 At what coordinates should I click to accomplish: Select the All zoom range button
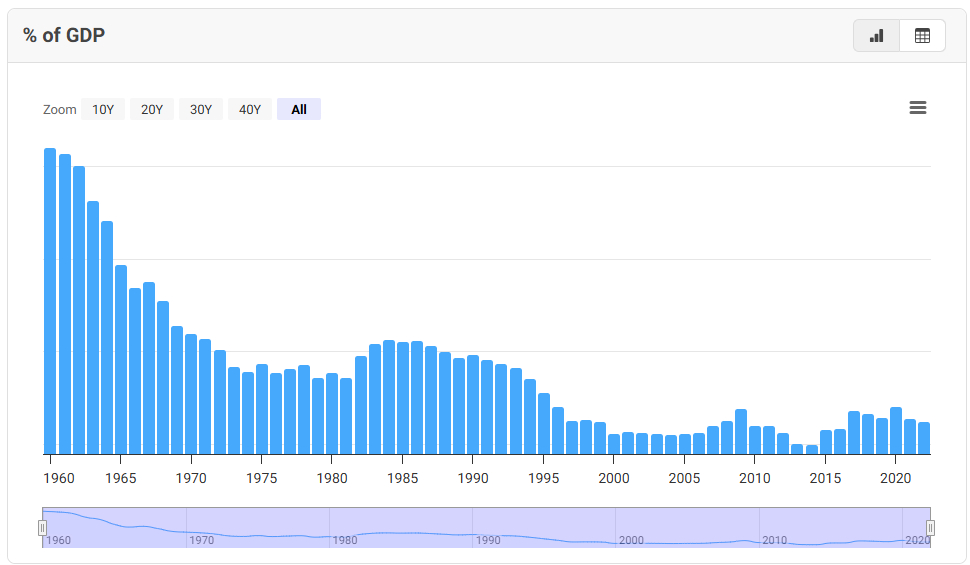coord(299,110)
